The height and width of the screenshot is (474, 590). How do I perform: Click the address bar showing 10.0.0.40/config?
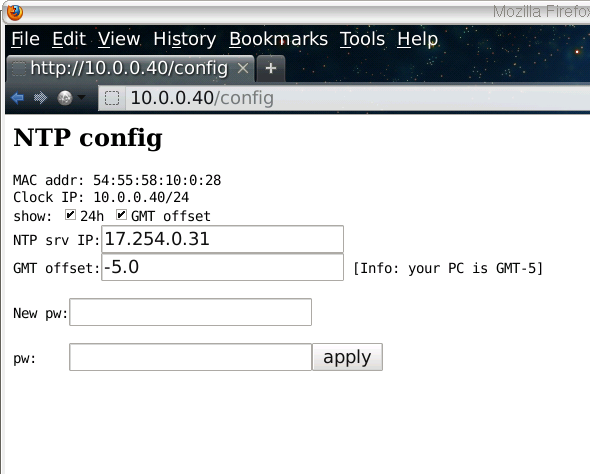pyautogui.click(x=357, y=98)
